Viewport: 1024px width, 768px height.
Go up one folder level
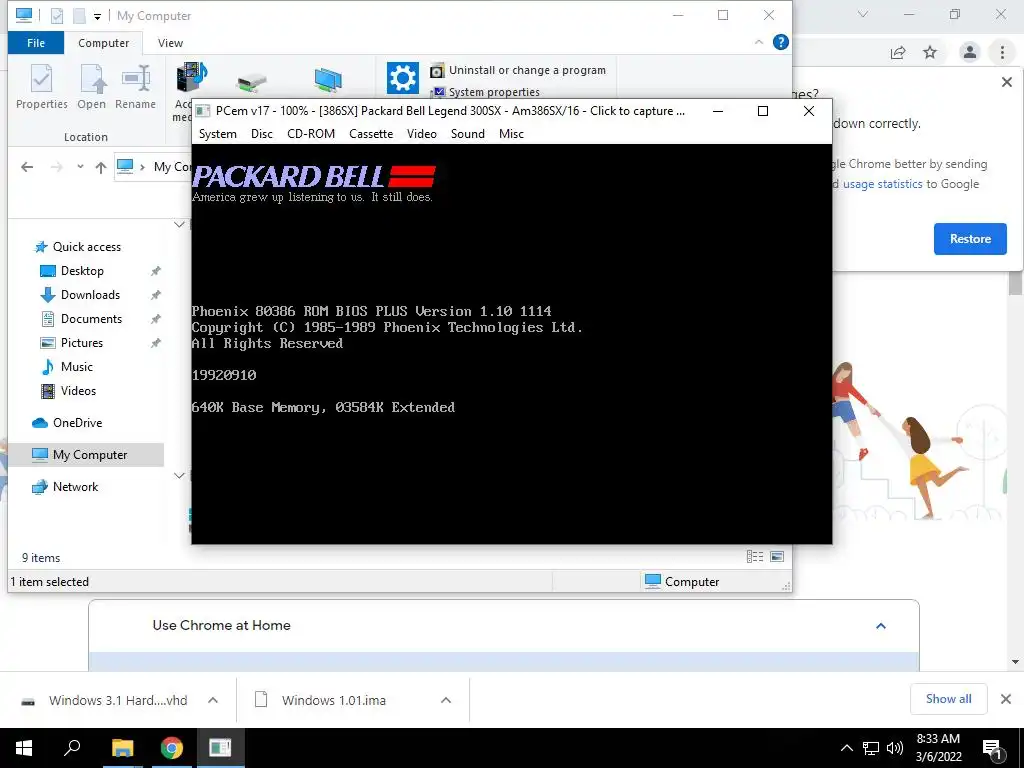click(x=101, y=167)
